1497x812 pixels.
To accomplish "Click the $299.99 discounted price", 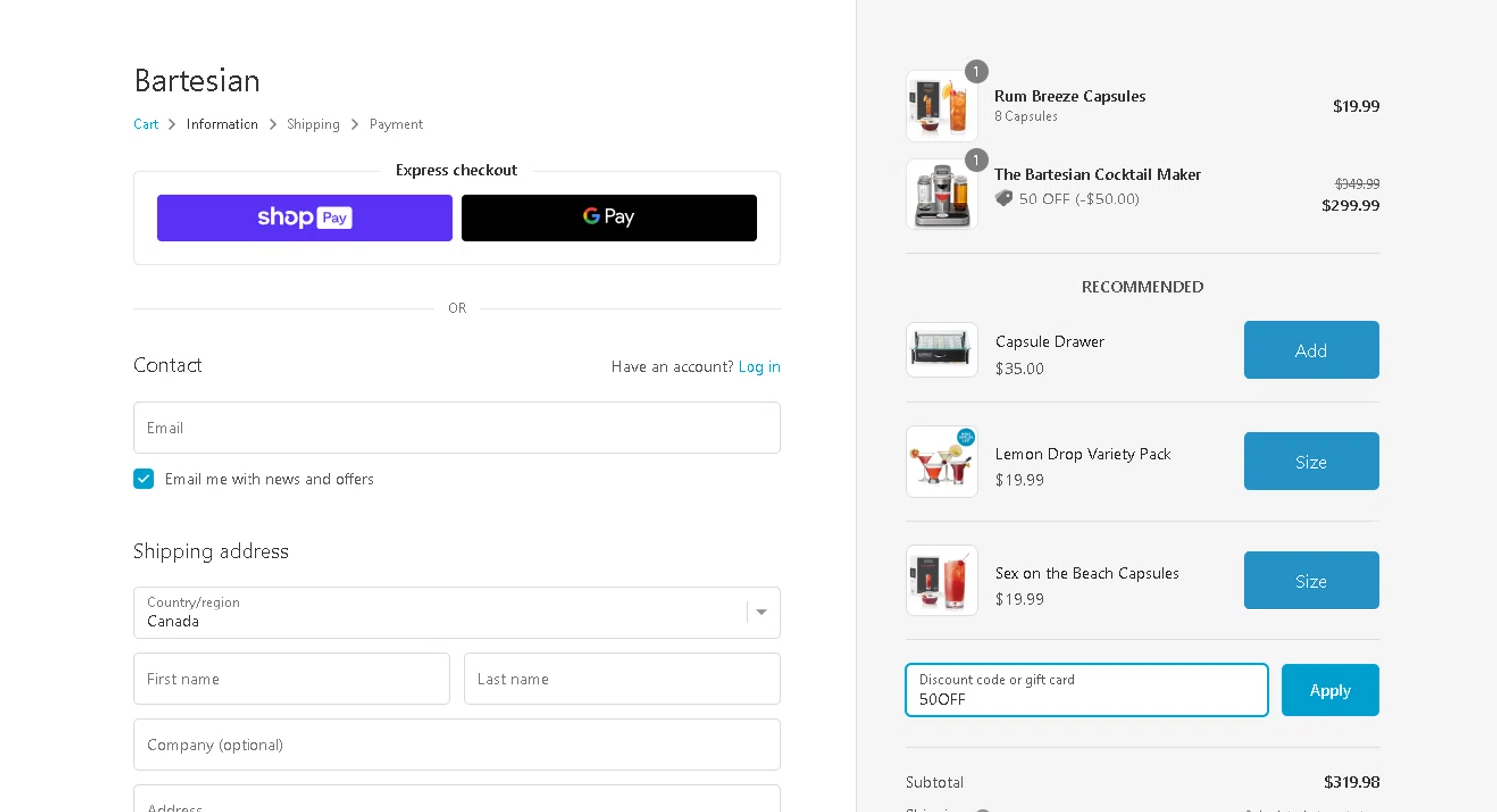I will tap(1351, 205).
